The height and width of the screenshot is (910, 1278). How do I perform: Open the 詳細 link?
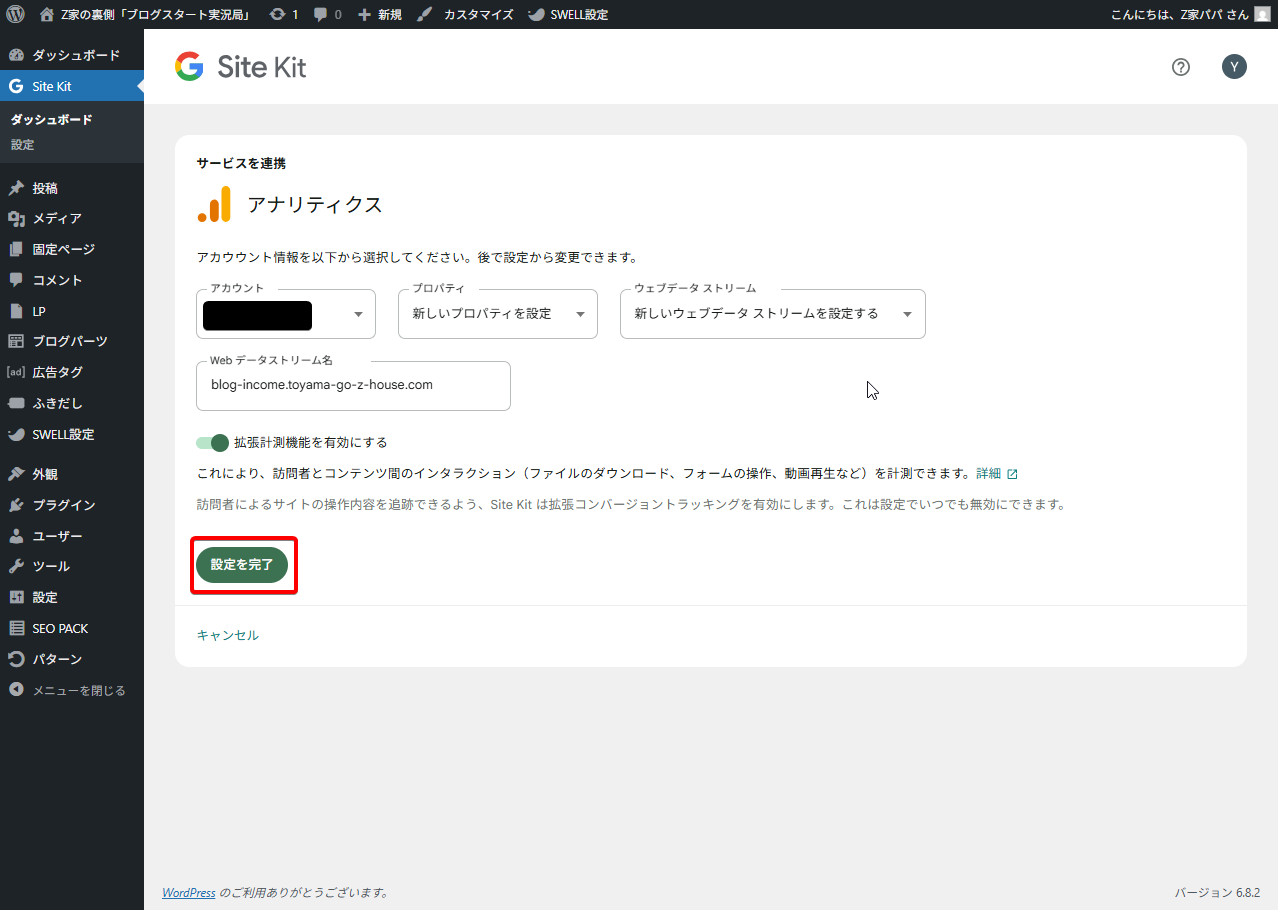(x=988, y=473)
